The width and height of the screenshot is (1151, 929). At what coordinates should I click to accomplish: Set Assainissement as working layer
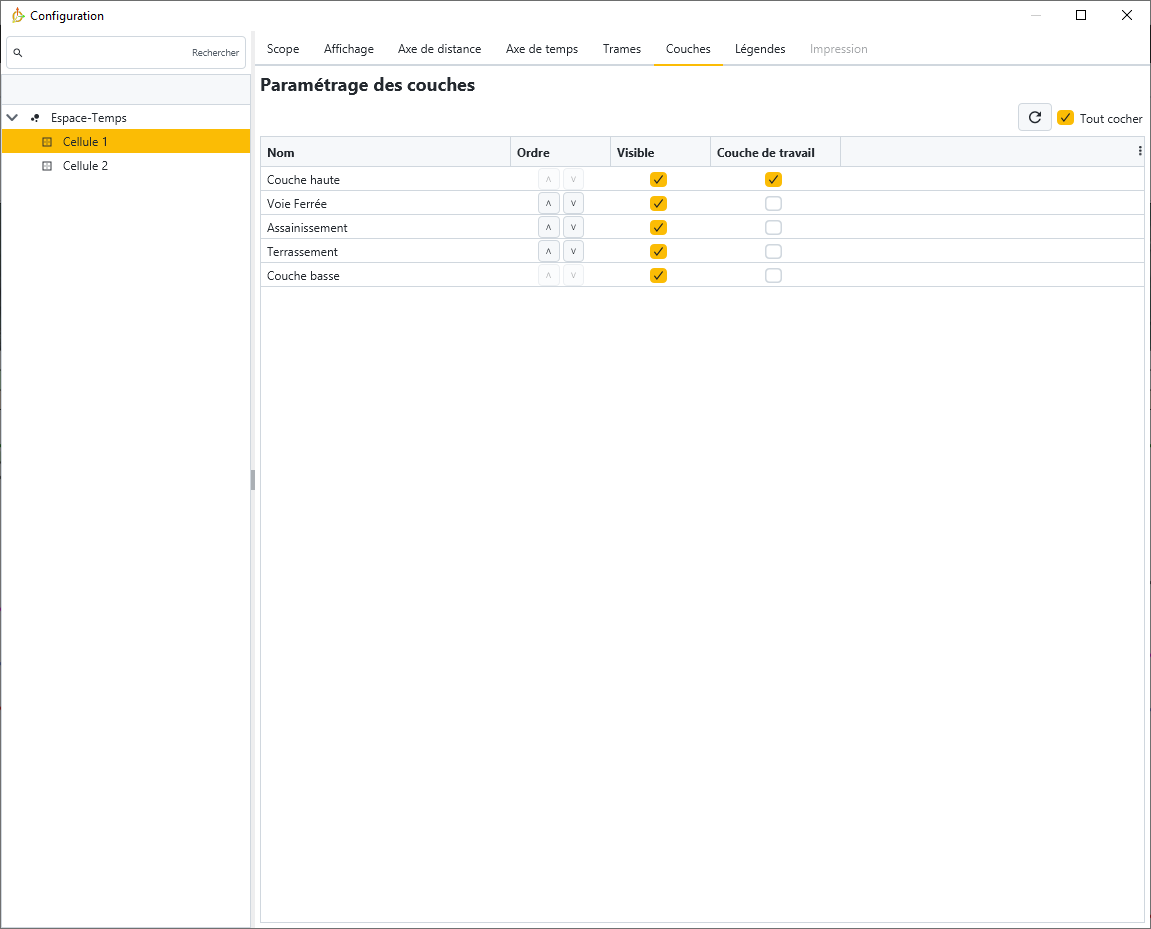click(x=773, y=228)
